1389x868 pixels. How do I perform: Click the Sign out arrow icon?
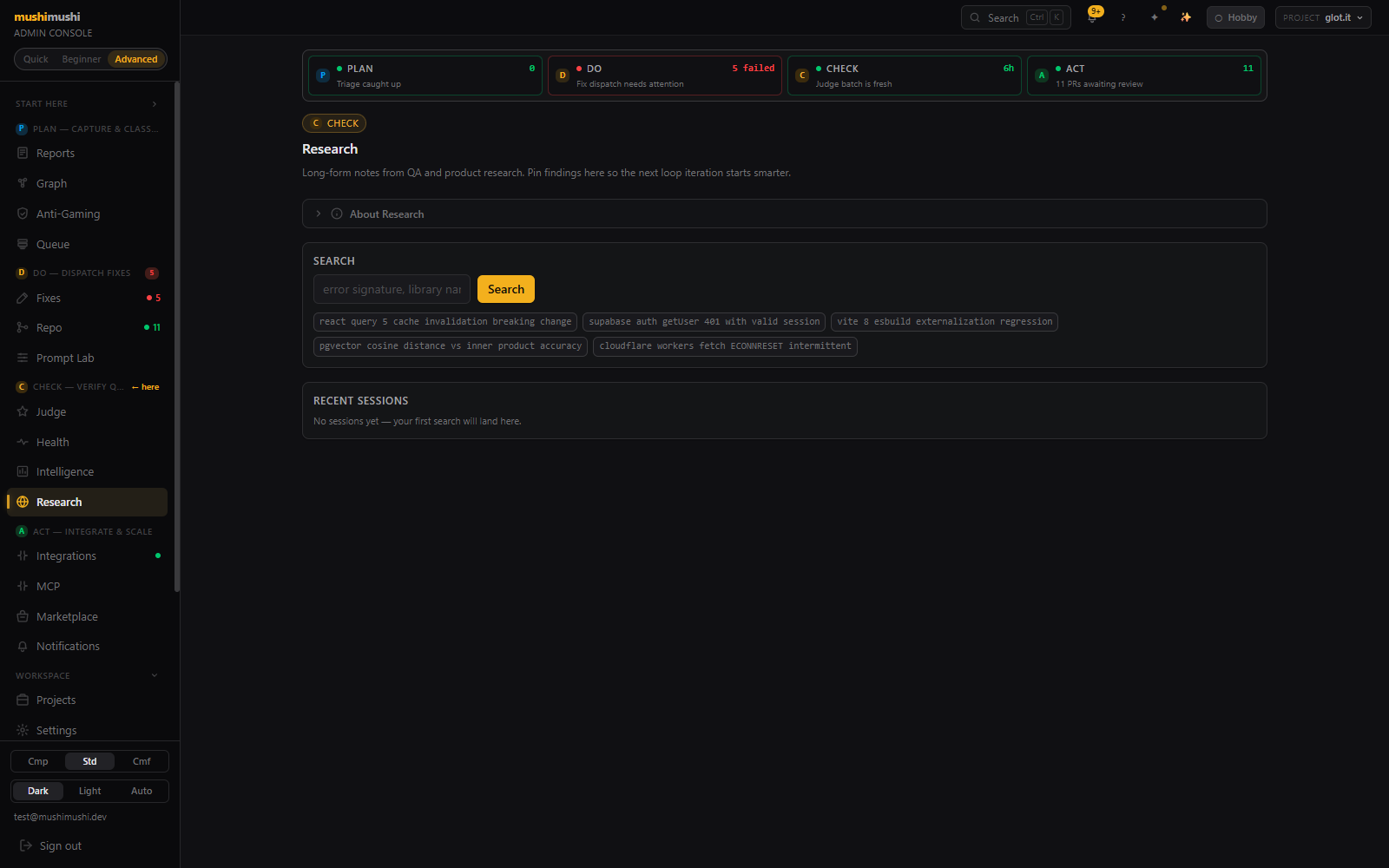[x=26, y=845]
